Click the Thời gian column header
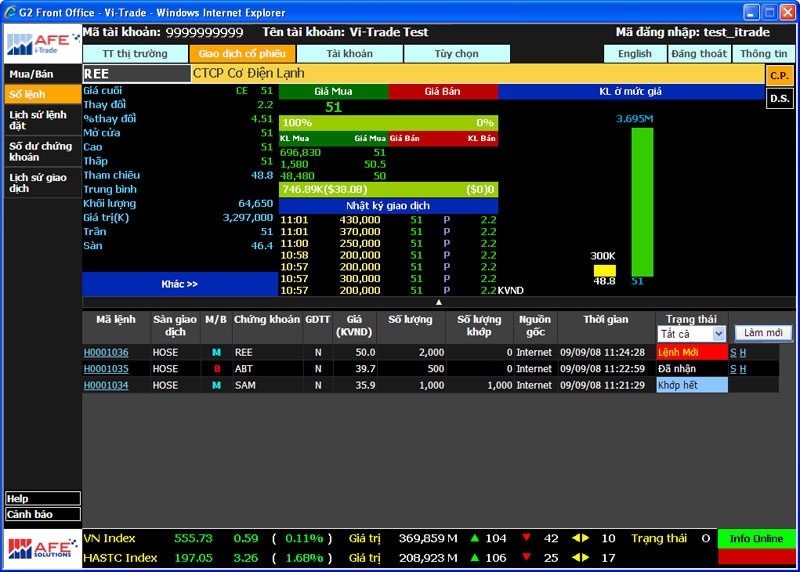This screenshot has height=572, width=800. coord(606,326)
